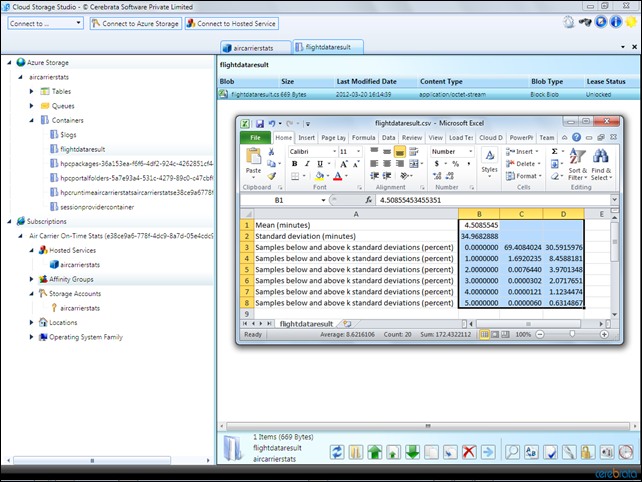Click the magnifying glass search icon
This screenshot has height=482, width=642.
[512, 452]
